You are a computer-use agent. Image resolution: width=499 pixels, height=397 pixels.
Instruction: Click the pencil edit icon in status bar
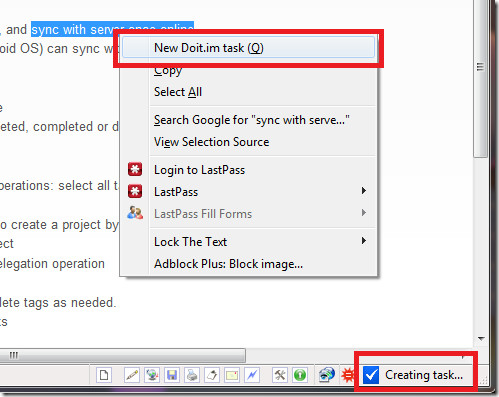pos(132,375)
